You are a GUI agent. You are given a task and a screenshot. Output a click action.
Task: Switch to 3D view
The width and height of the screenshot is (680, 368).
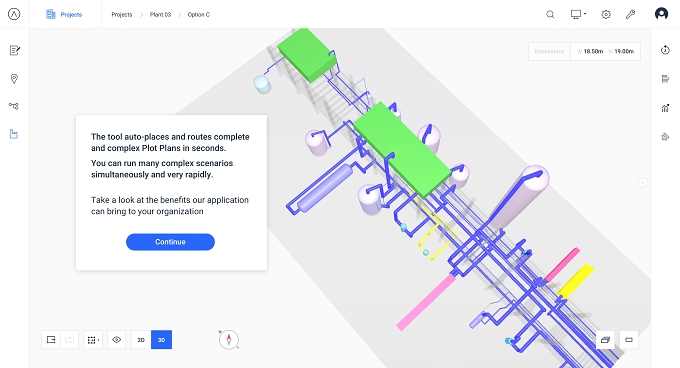click(x=161, y=340)
